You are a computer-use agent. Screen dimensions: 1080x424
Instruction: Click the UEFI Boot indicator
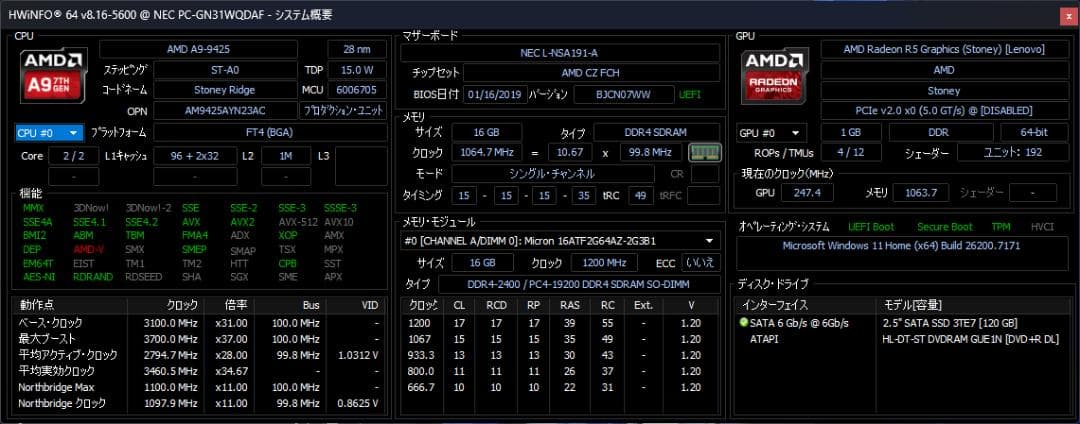[871, 226]
